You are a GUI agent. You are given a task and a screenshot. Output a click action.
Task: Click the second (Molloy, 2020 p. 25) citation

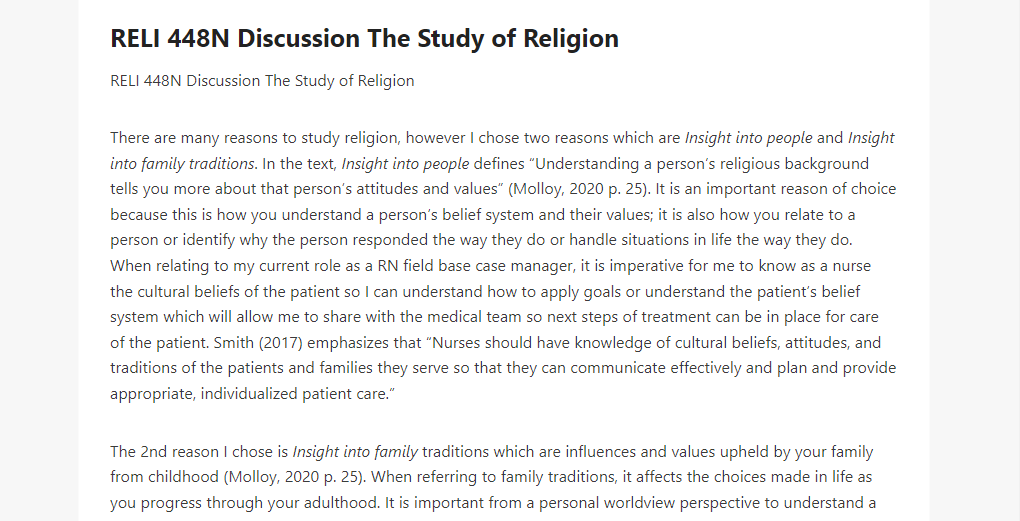tap(295, 477)
